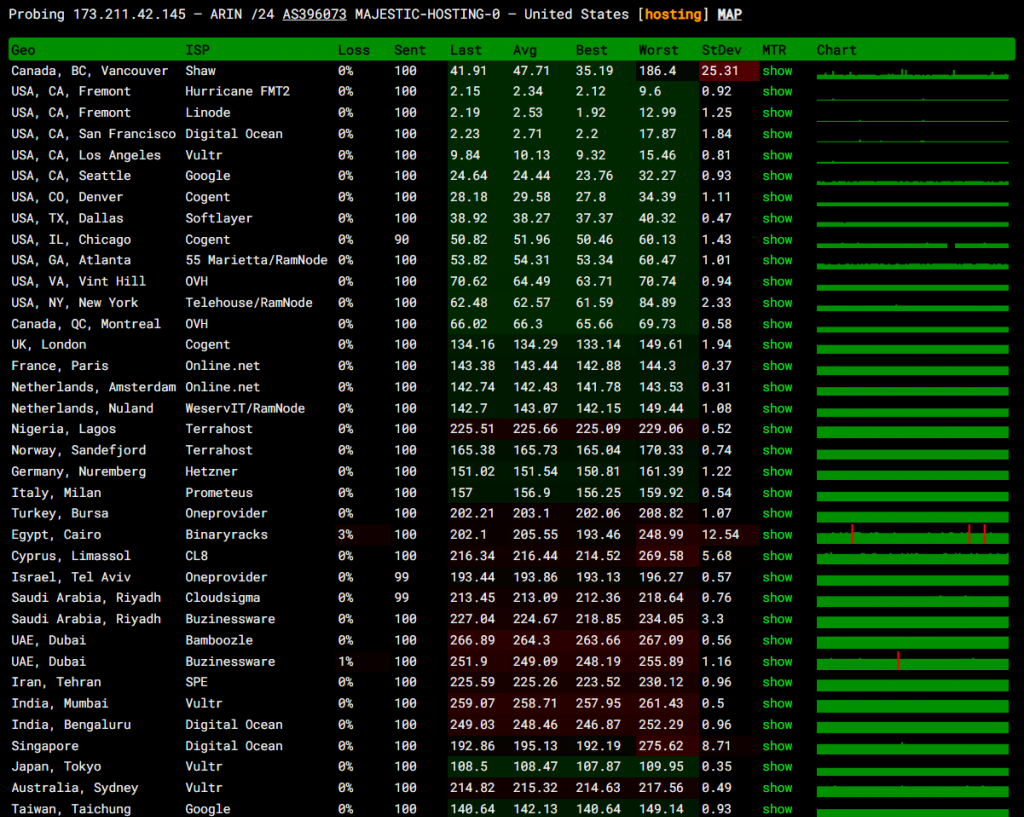The height and width of the screenshot is (817, 1024).
Task: Show MTR for Dallas Softlayer row
Action: coord(777,218)
